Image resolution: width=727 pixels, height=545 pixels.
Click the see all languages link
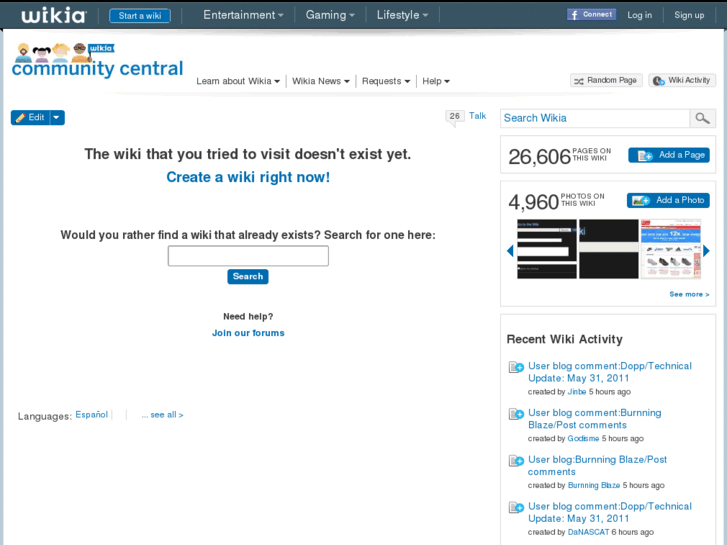click(x=162, y=415)
